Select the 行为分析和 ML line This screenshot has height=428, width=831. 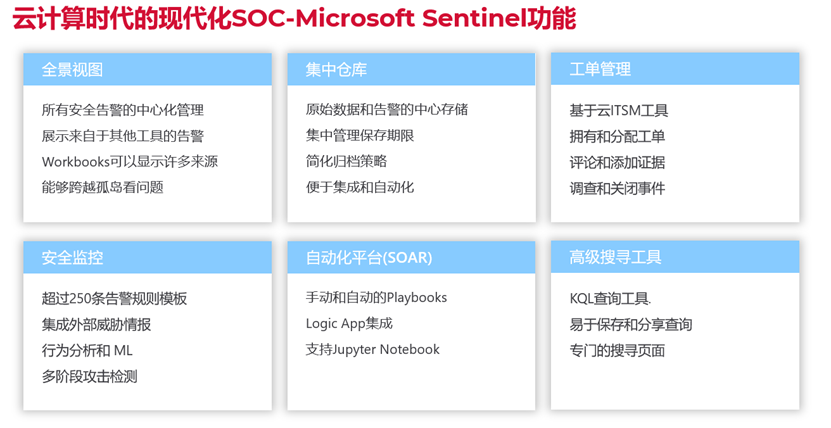(87, 350)
